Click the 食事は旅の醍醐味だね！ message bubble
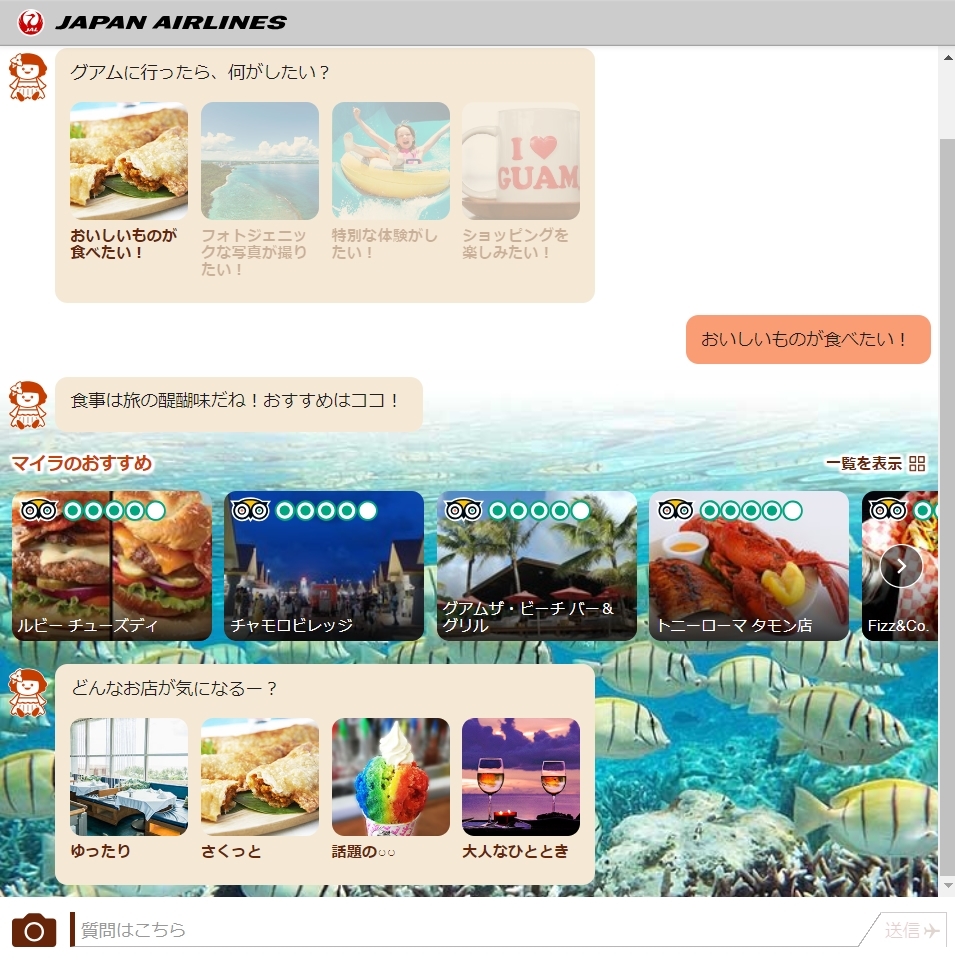The width and height of the screenshot is (955, 960). [239, 404]
